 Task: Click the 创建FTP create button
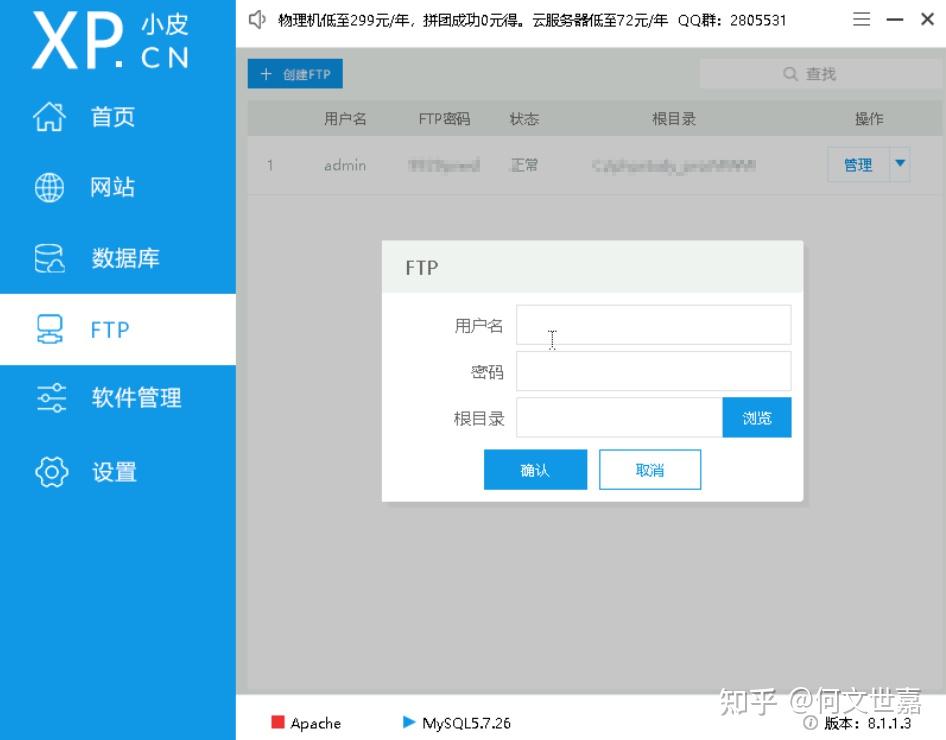coord(295,73)
